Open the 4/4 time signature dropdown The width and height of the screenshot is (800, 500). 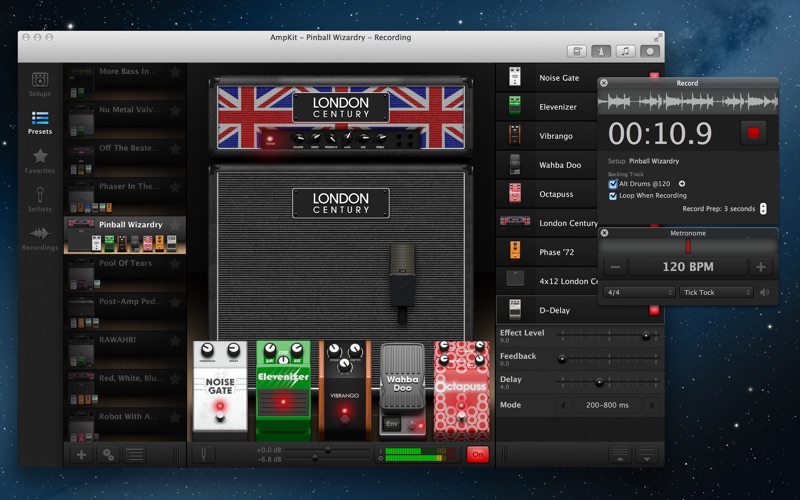point(639,293)
